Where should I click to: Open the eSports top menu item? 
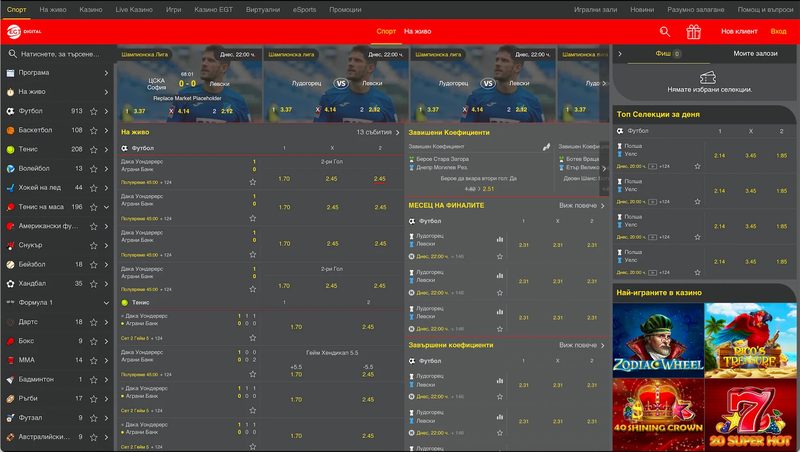pyautogui.click(x=305, y=9)
